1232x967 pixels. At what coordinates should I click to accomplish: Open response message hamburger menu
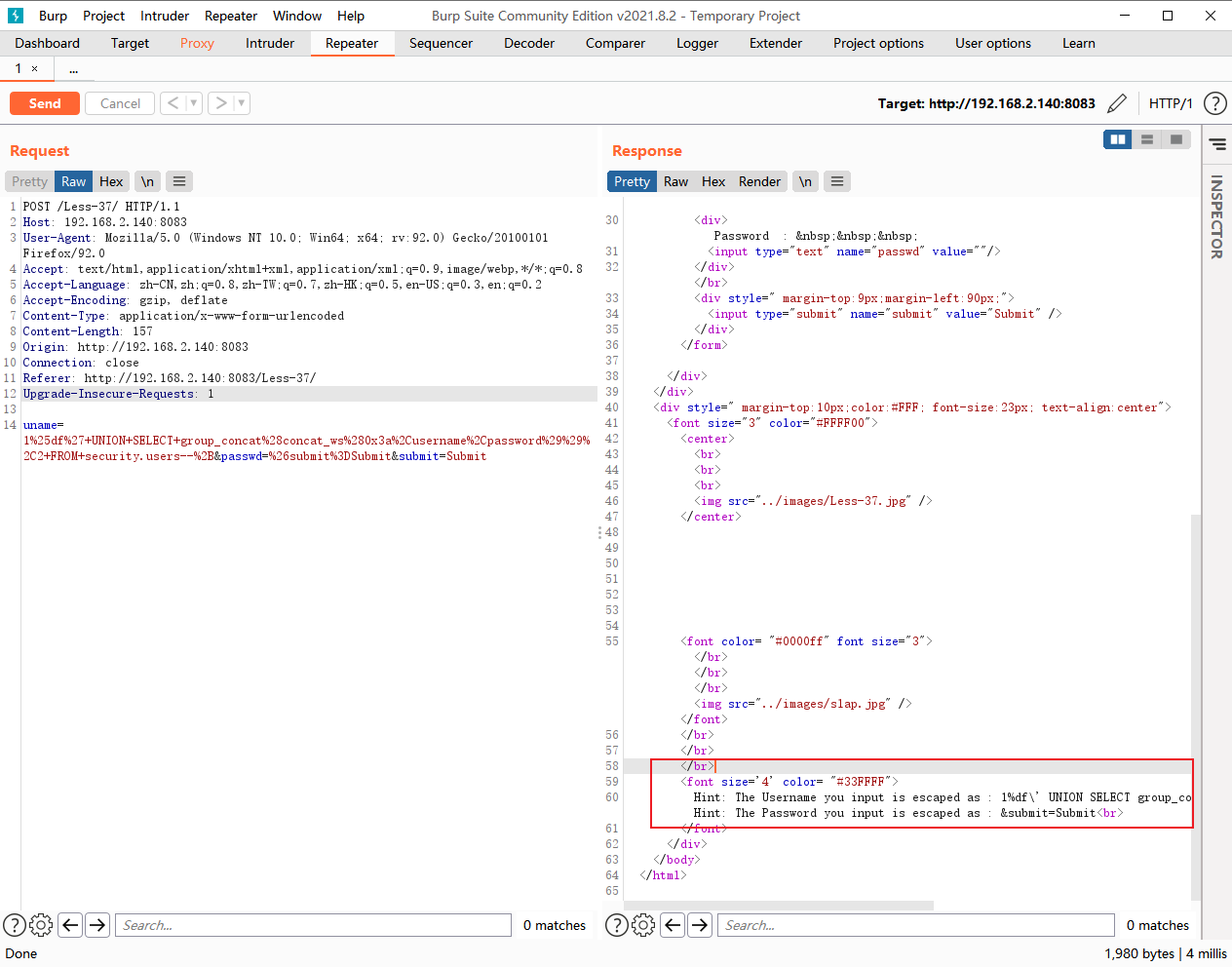tap(837, 181)
